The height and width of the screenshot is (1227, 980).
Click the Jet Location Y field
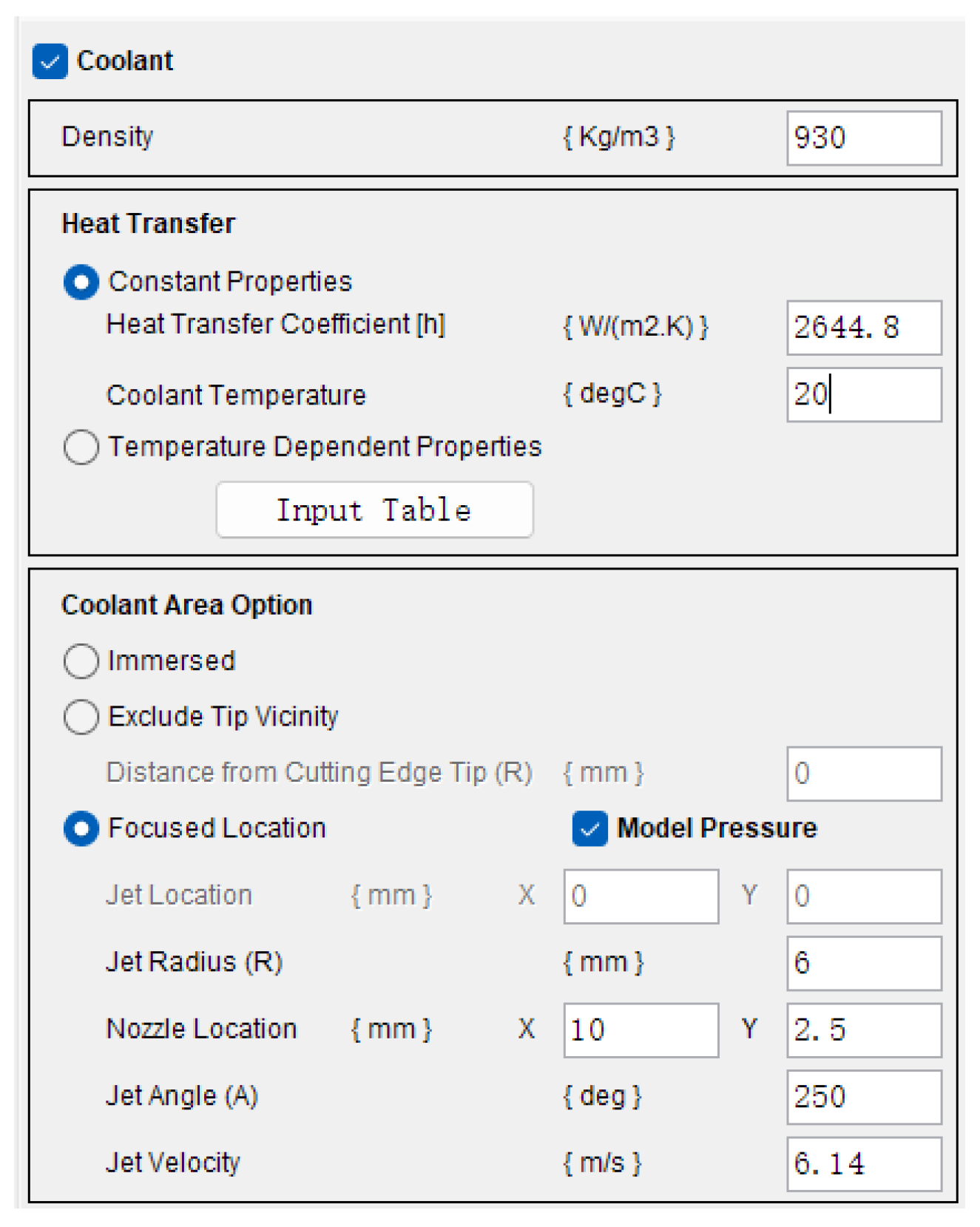tap(863, 896)
